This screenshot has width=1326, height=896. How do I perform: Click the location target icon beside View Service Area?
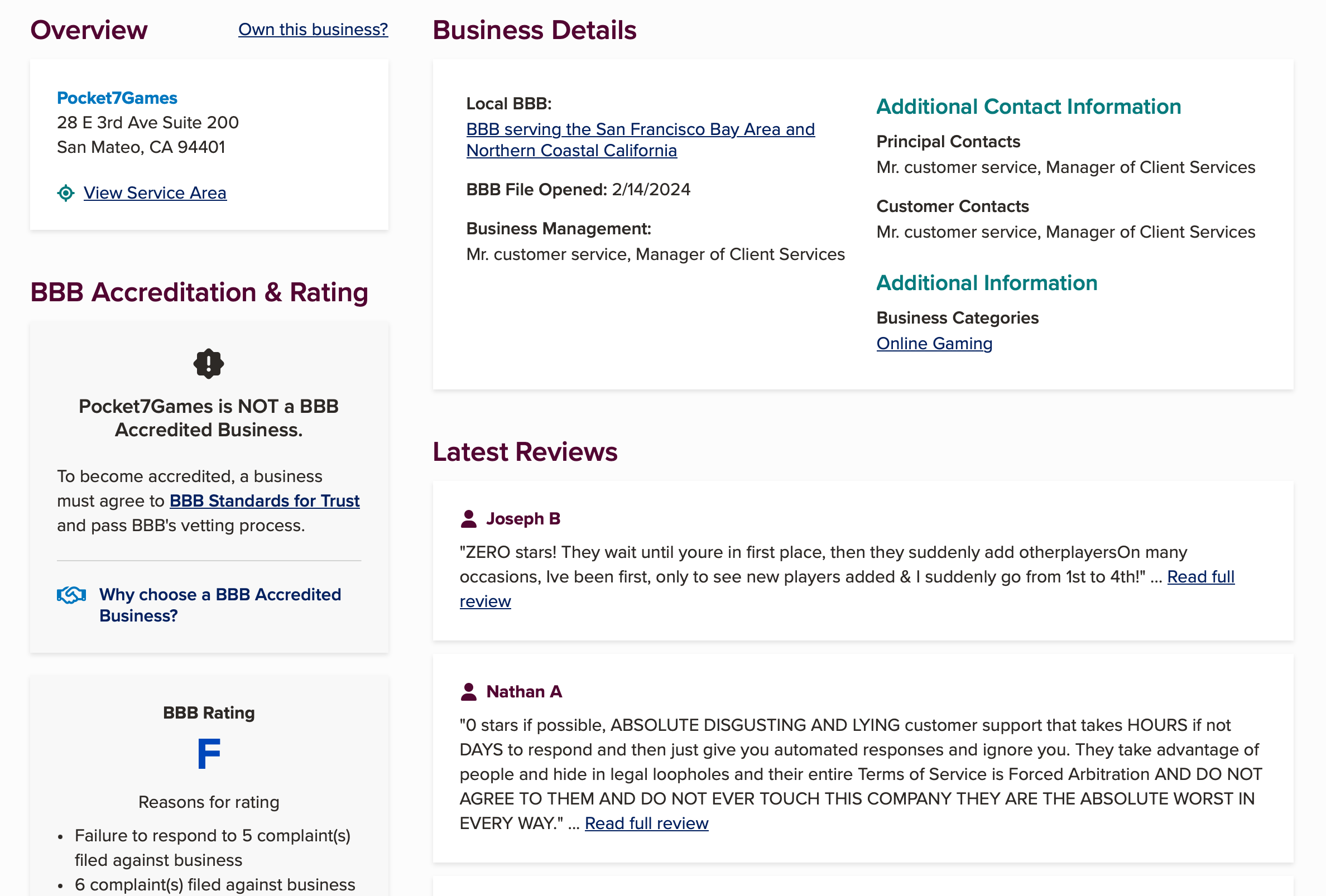68,194
